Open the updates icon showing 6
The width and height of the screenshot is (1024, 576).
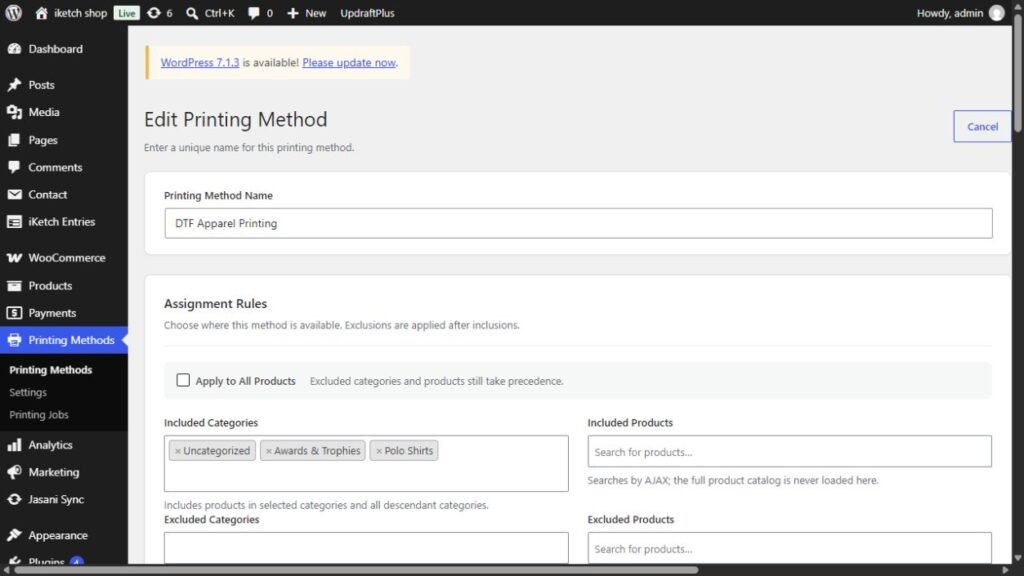(x=153, y=13)
